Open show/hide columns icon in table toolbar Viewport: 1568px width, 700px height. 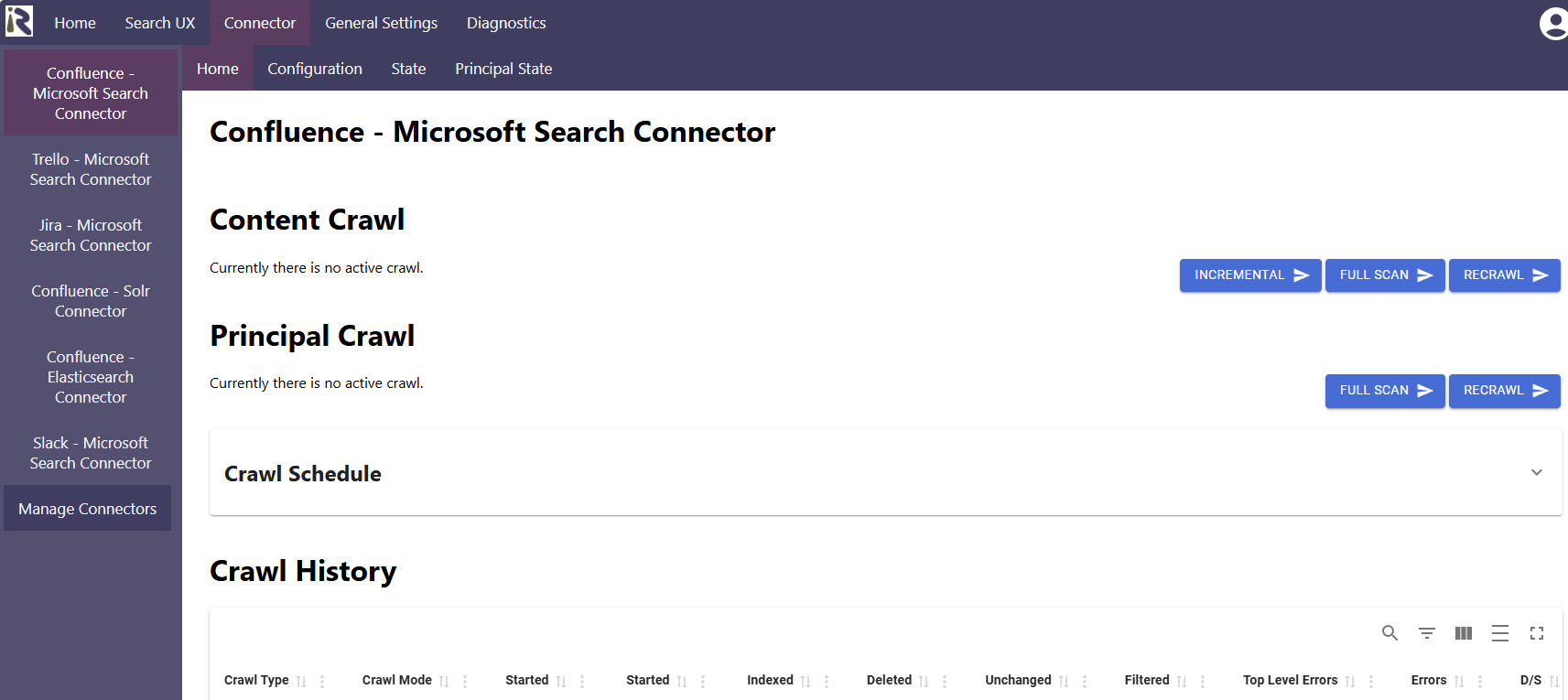[1464, 633]
